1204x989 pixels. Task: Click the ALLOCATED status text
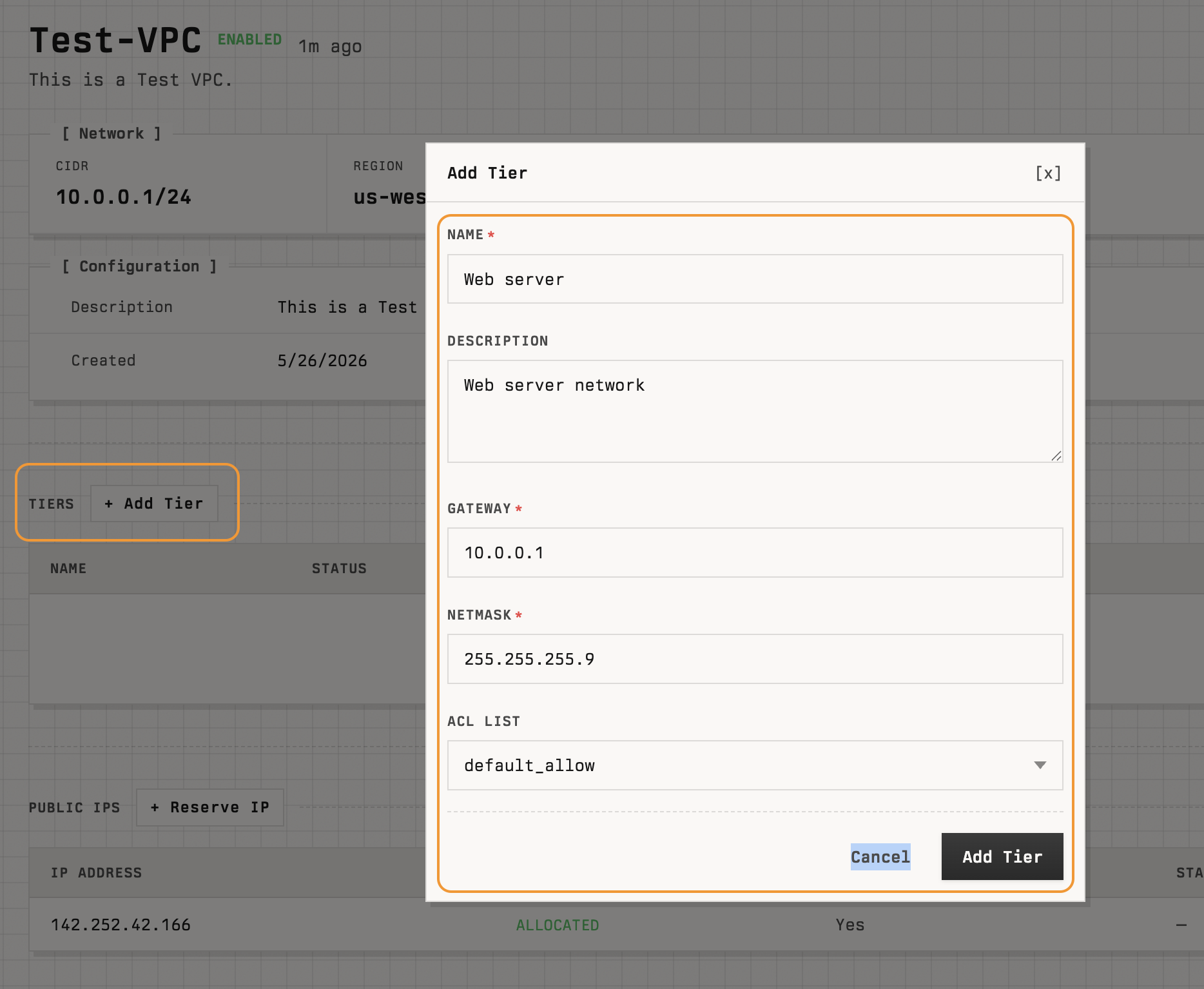(558, 925)
